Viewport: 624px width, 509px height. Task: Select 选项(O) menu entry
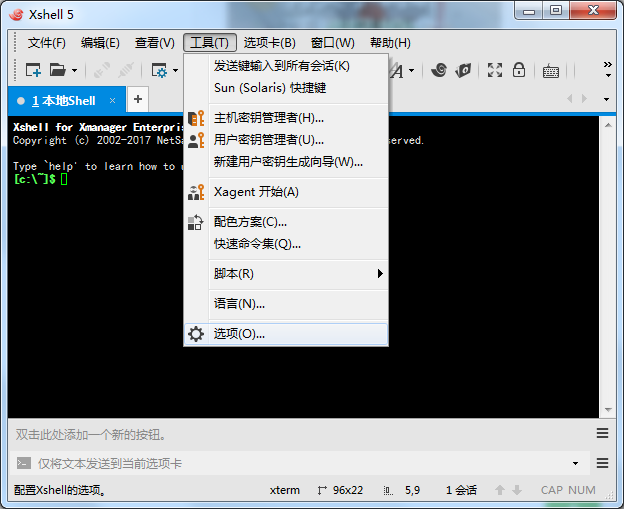[286, 334]
